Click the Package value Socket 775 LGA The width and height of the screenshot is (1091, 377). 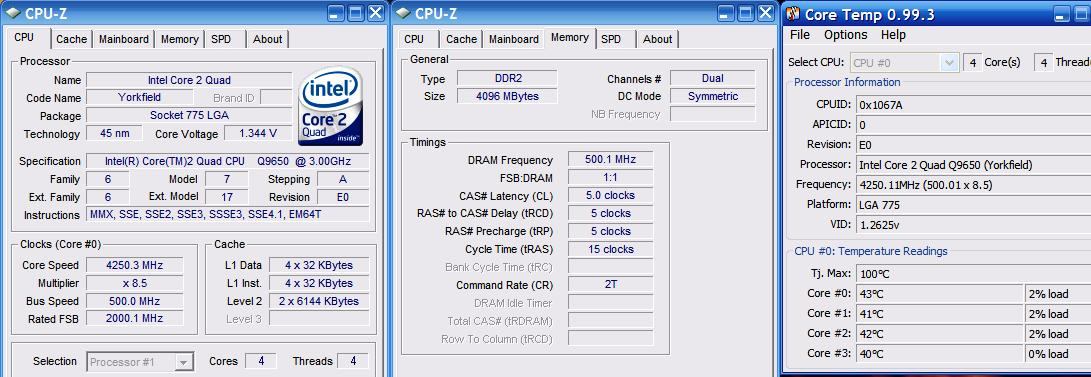pyautogui.click(x=189, y=115)
